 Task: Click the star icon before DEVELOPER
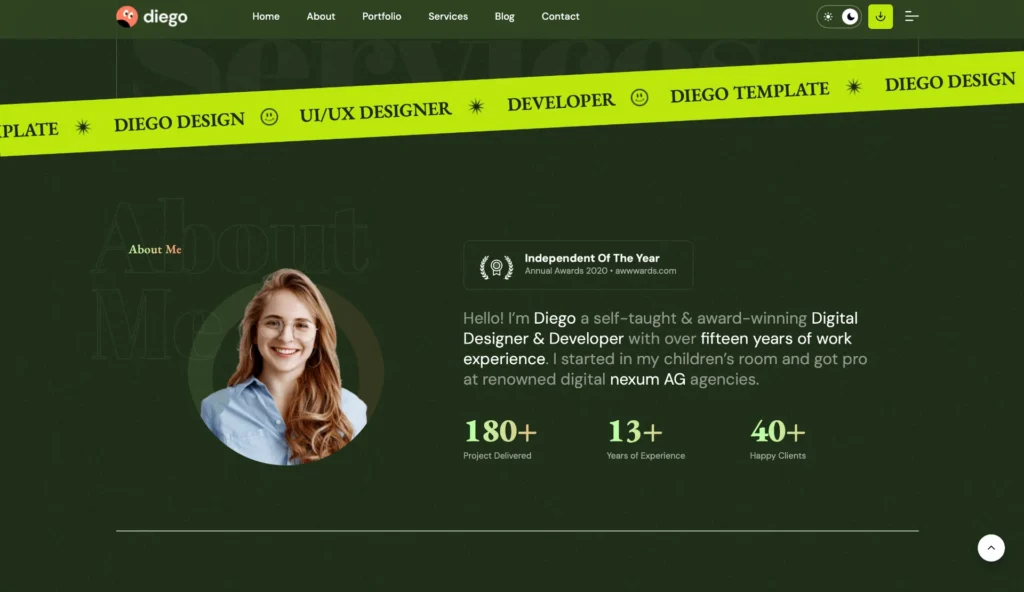[477, 106]
